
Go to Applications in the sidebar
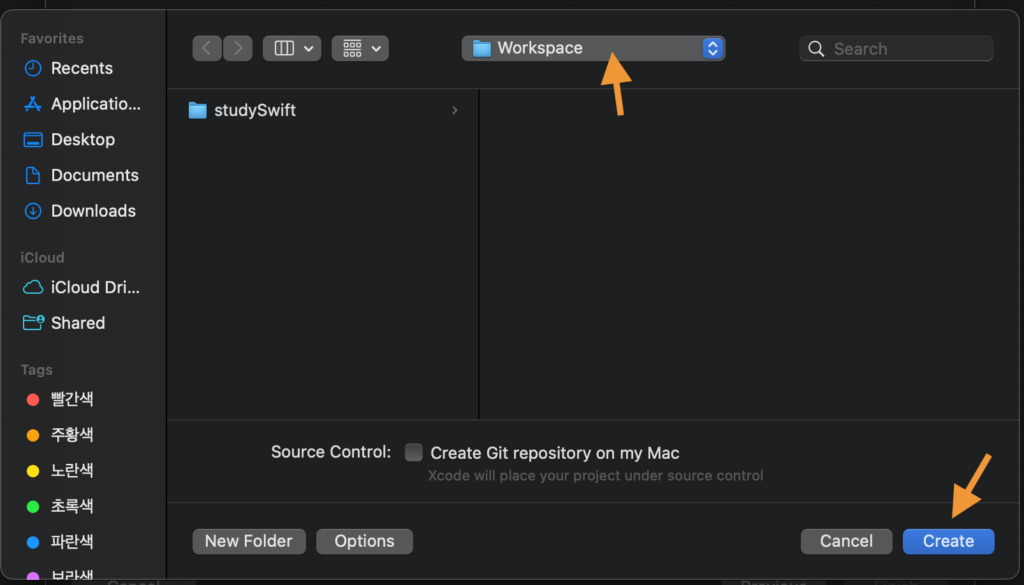[x=95, y=104]
